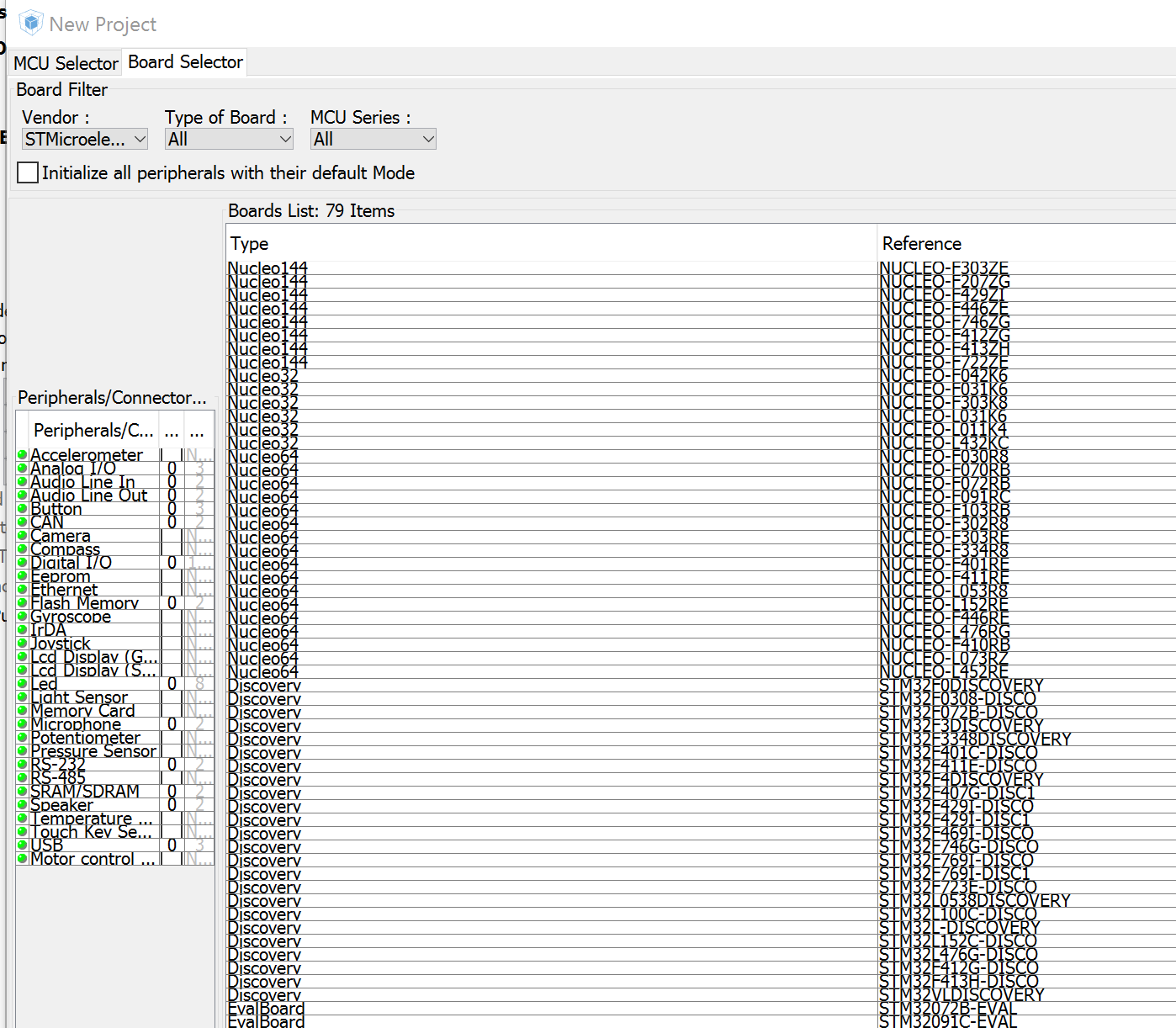Select board STM32F3348DISCOVERY in list
This screenshot has height=1028, width=1176.
(702, 739)
